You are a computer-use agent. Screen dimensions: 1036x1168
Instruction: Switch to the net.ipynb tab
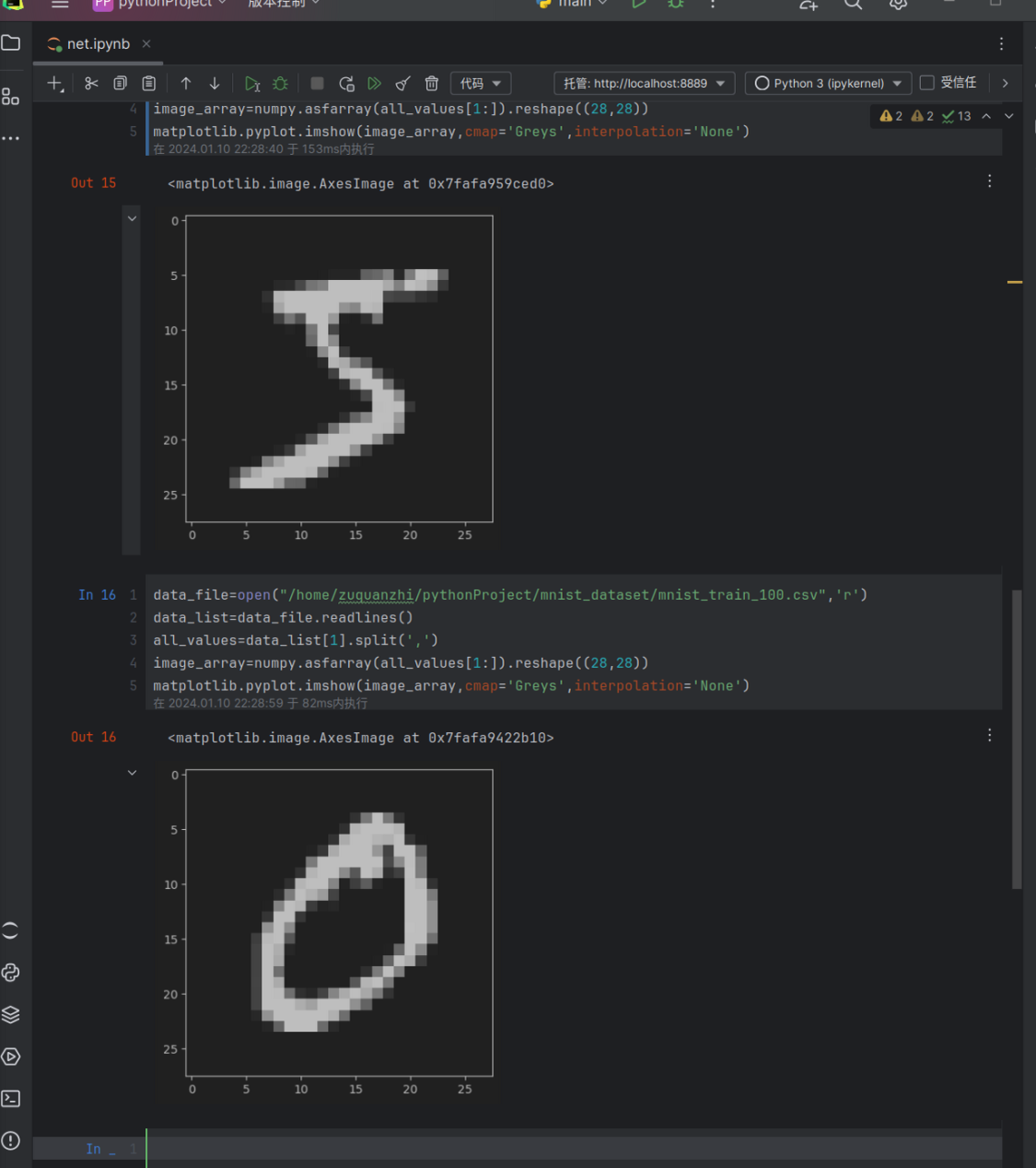pyautogui.click(x=98, y=44)
